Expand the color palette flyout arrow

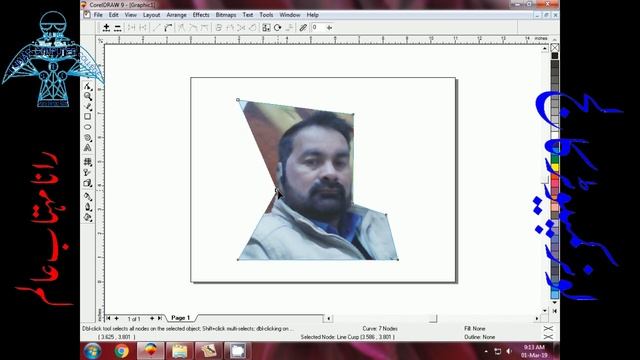[555, 311]
